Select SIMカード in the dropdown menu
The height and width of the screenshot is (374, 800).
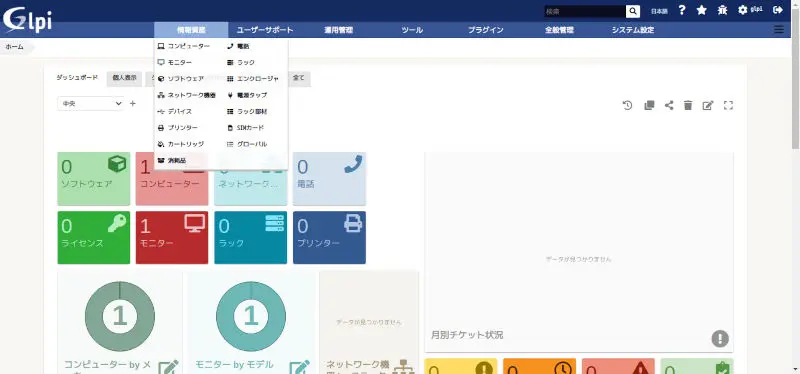[245, 128]
